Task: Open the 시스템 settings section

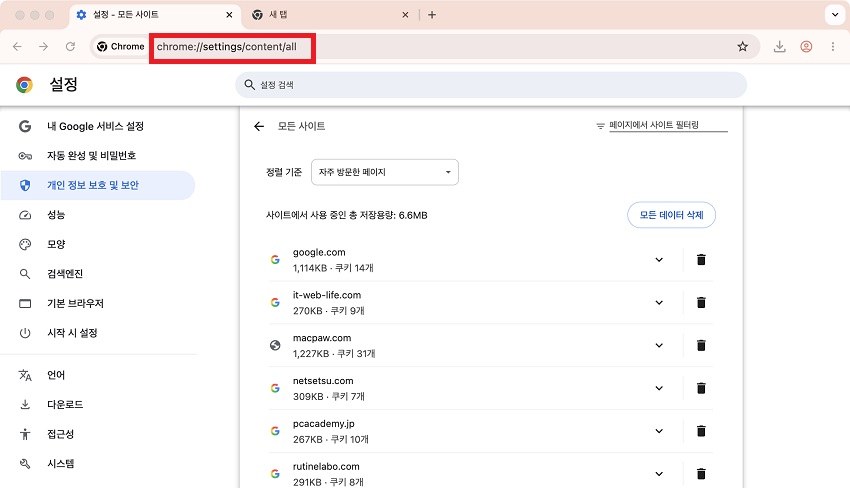Action: (98, 464)
